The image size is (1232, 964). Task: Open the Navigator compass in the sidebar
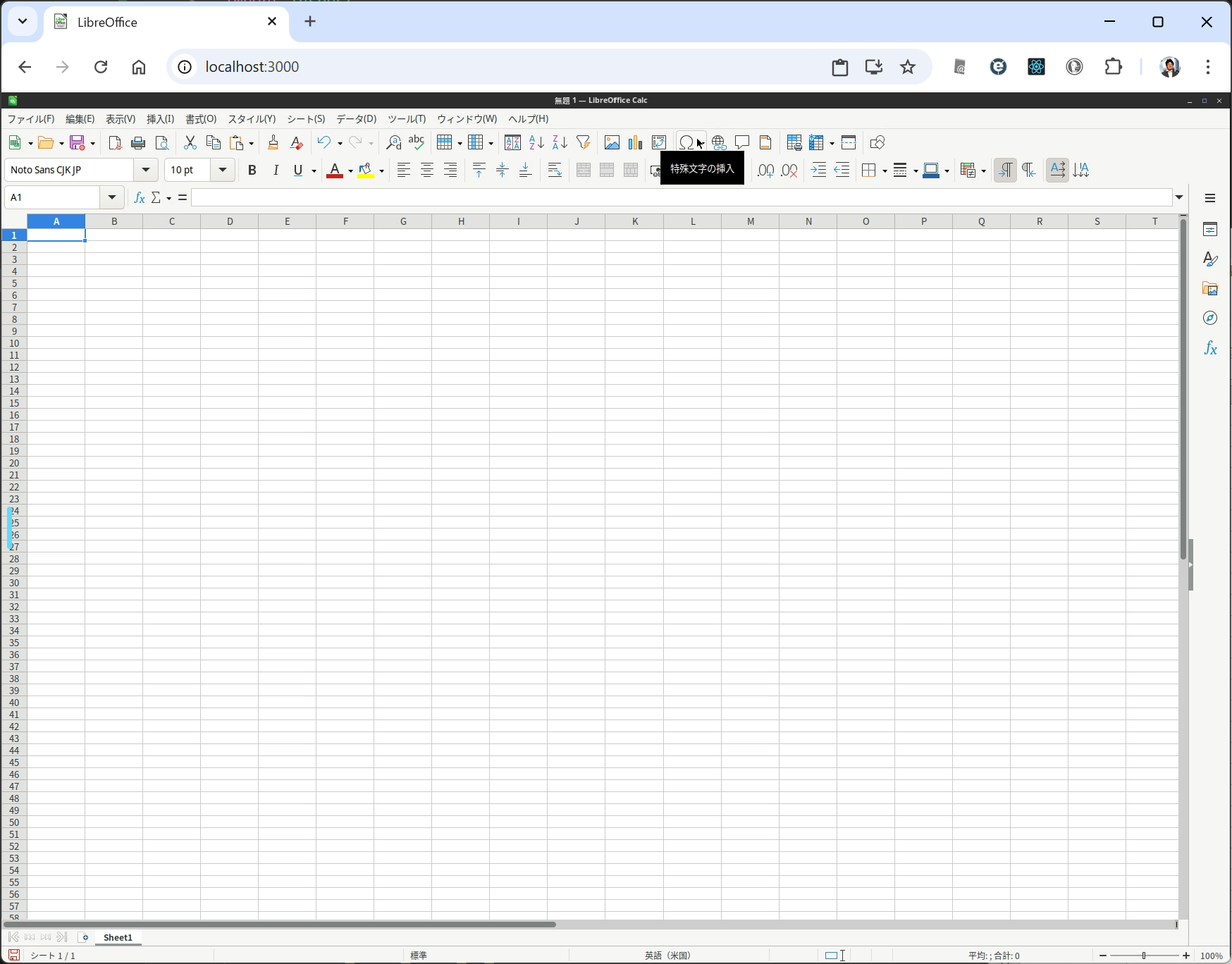tap(1210, 319)
